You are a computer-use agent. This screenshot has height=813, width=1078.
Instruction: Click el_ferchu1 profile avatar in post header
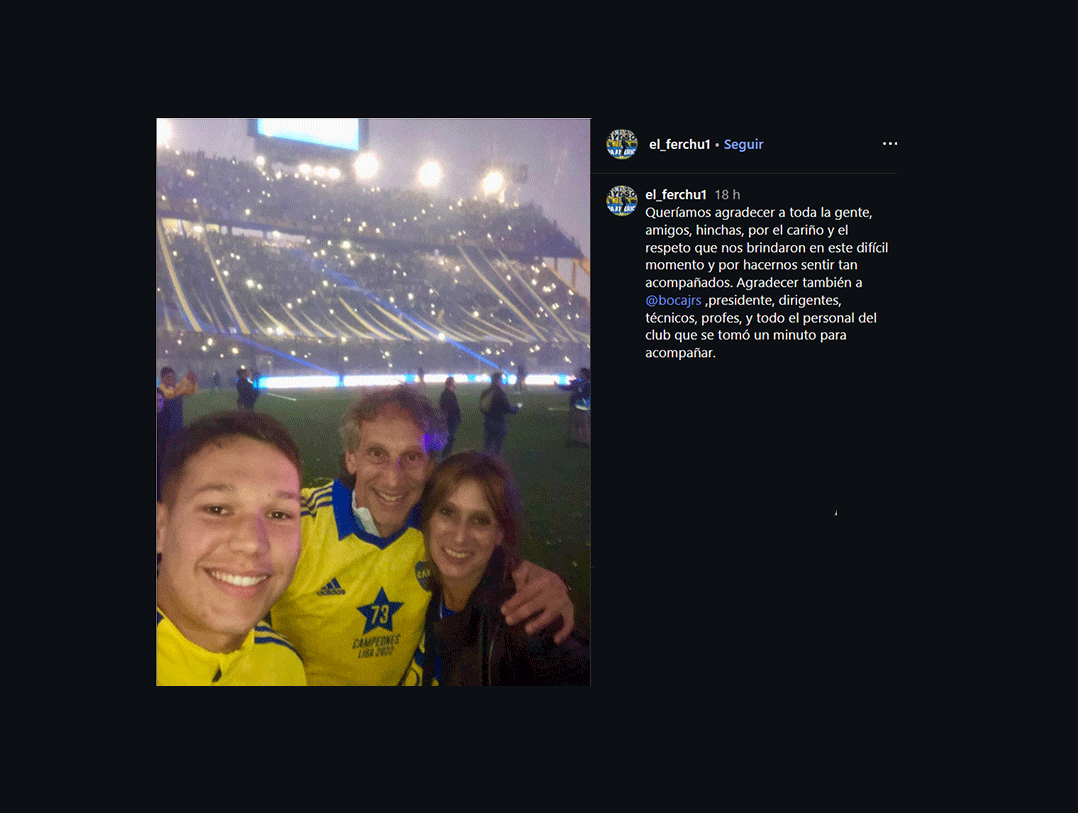[622, 144]
